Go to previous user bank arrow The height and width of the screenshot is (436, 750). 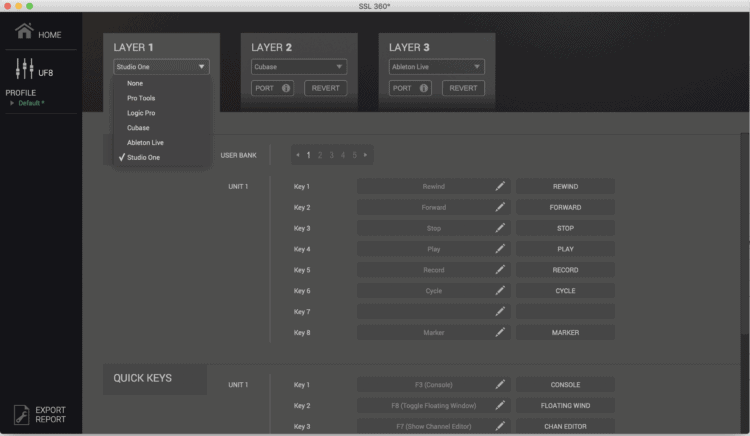(298, 155)
